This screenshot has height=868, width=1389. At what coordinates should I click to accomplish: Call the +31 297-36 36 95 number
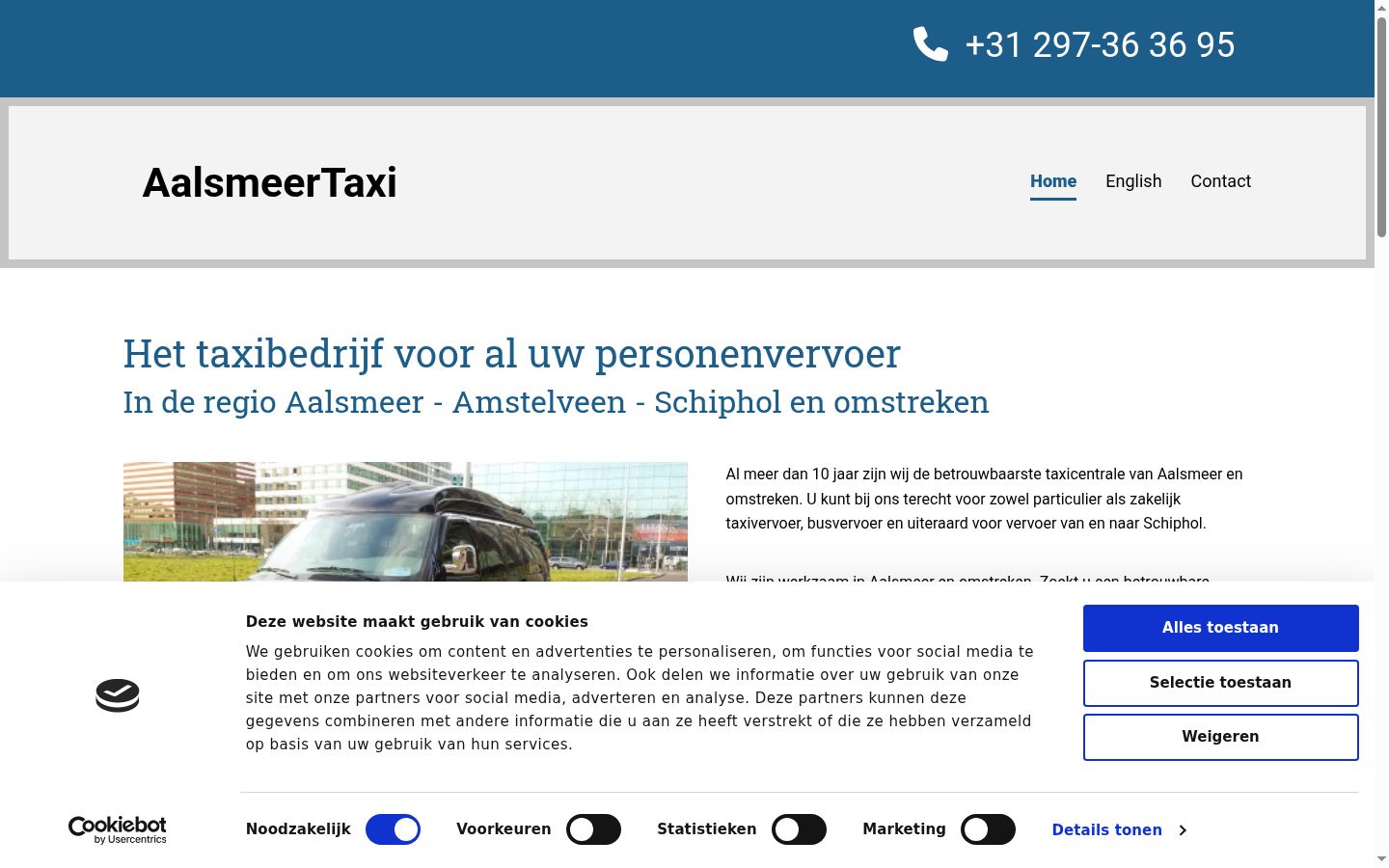tap(1100, 45)
